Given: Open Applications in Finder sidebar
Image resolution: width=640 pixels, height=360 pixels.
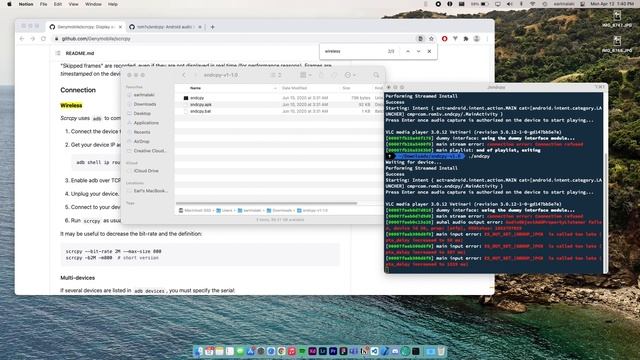Looking at the screenshot, I should point(146,123).
